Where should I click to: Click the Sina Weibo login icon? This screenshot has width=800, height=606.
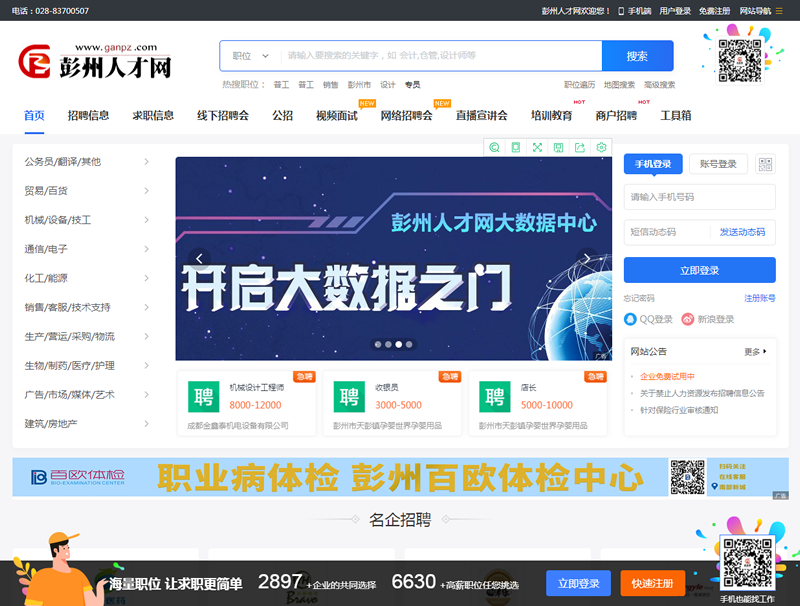[x=688, y=319]
